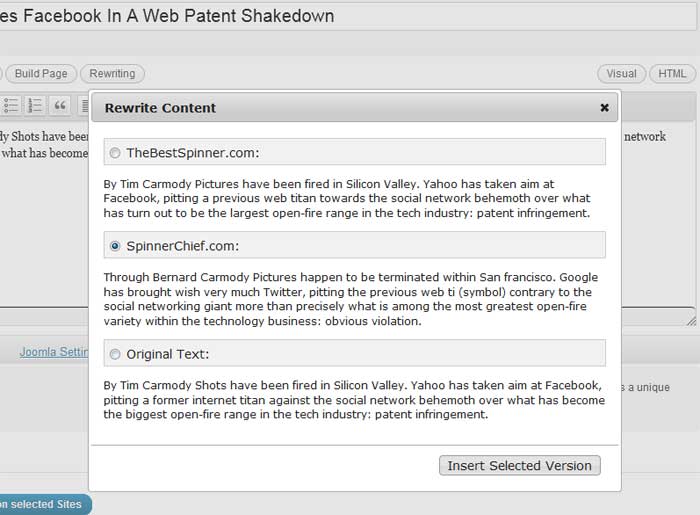
Task: Click the align text icon beside blockquote
Action: (x=83, y=105)
